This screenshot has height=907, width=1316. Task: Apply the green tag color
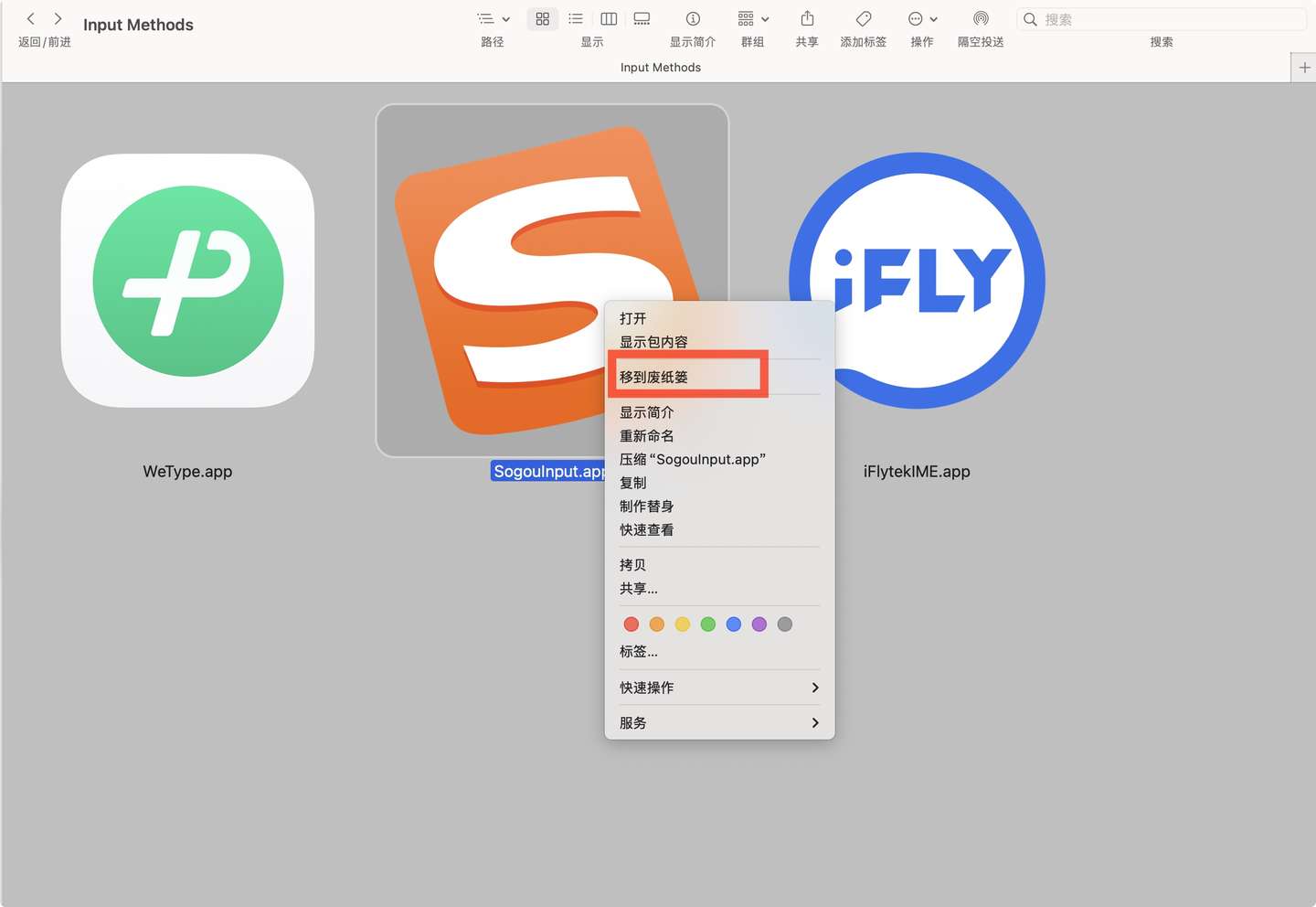pos(708,624)
